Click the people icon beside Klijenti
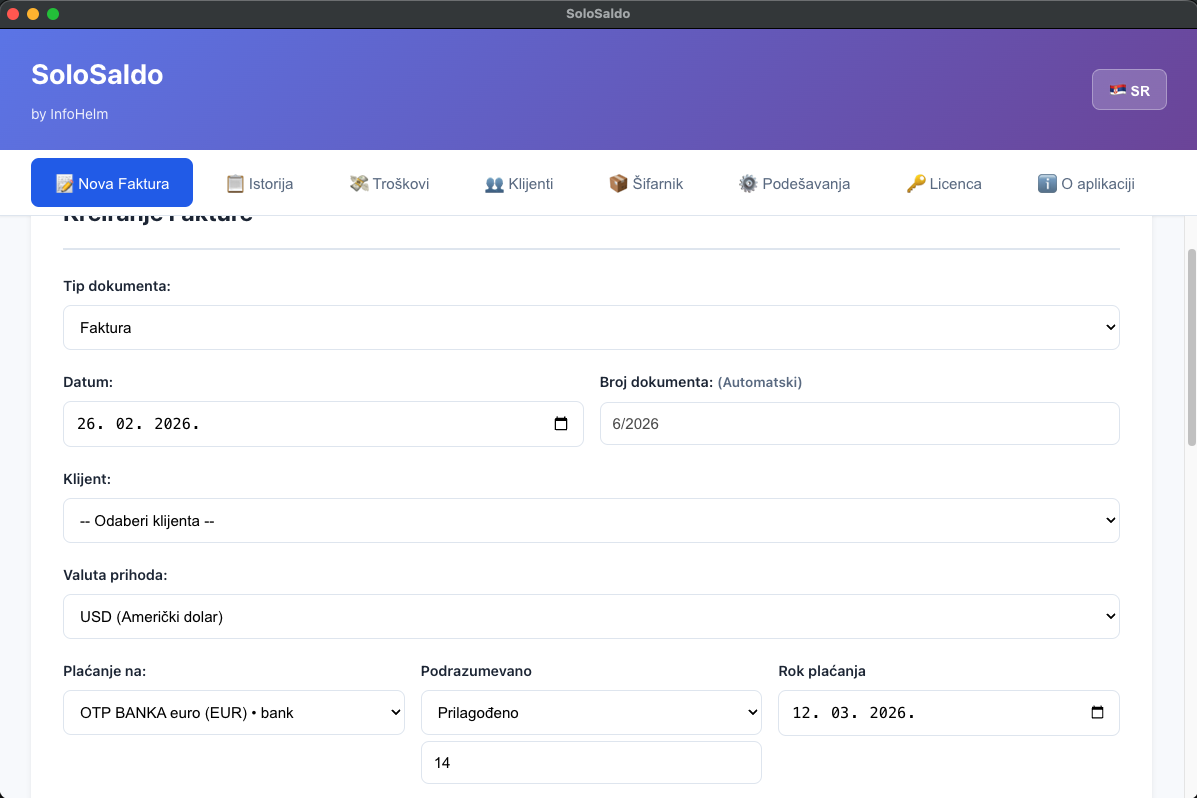The width and height of the screenshot is (1197, 798). coord(494,184)
